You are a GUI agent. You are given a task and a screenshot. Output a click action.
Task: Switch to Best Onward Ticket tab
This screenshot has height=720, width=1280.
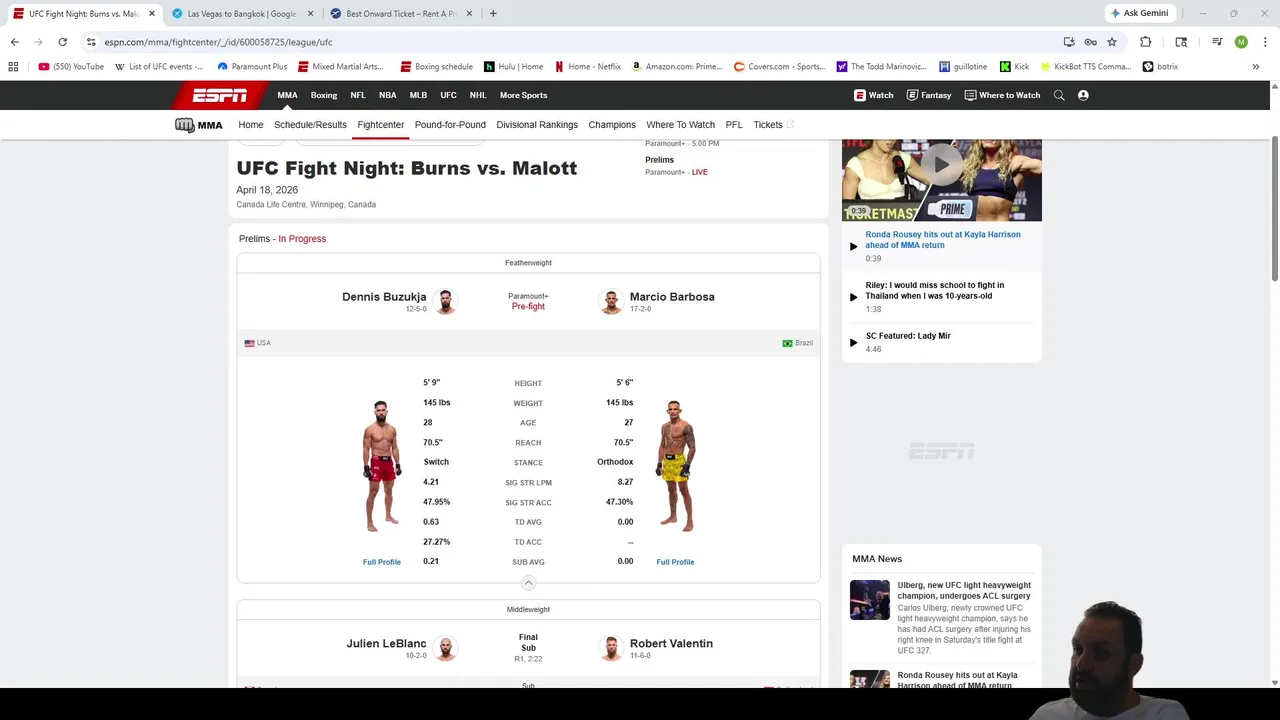[x=400, y=14]
